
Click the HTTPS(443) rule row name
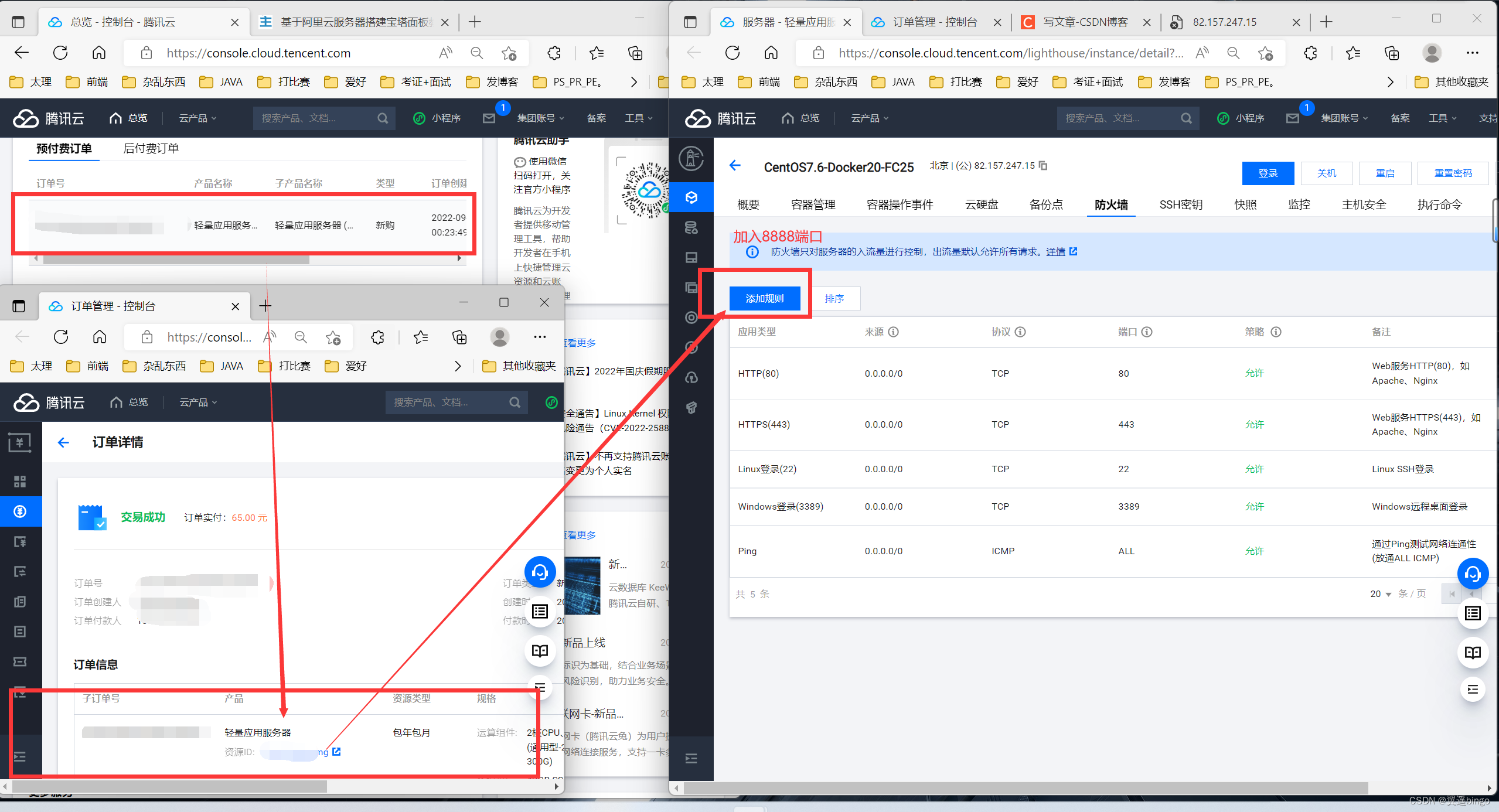764,425
